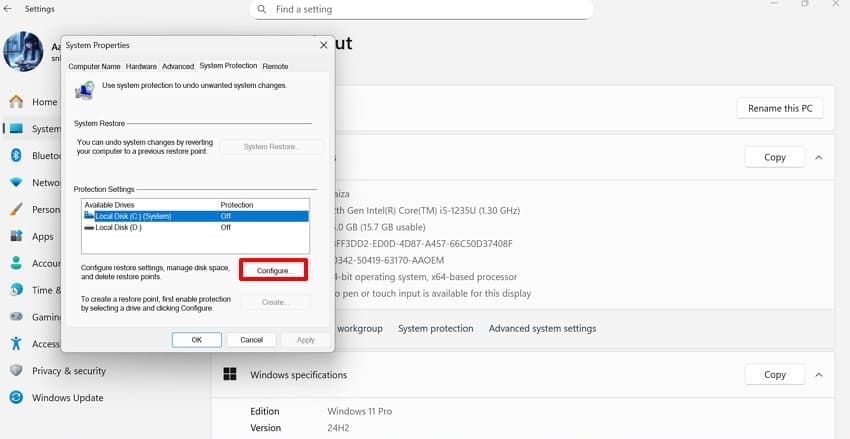Click the search magnifier icon
This screenshot has height=439, width=850.
[x=262, y=9]
